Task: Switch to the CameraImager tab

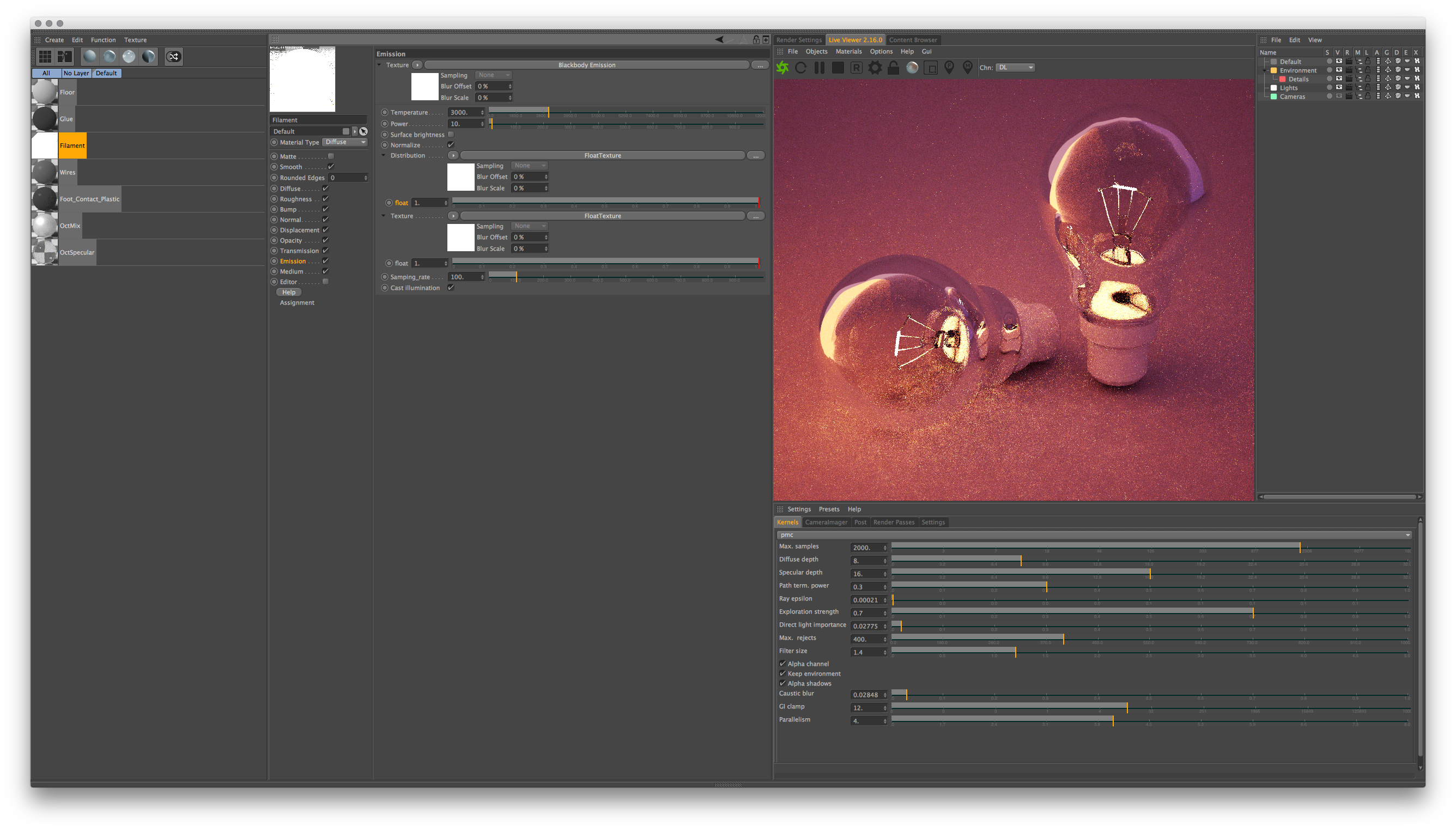Action: pyautogui.click(x=826, y=522)
